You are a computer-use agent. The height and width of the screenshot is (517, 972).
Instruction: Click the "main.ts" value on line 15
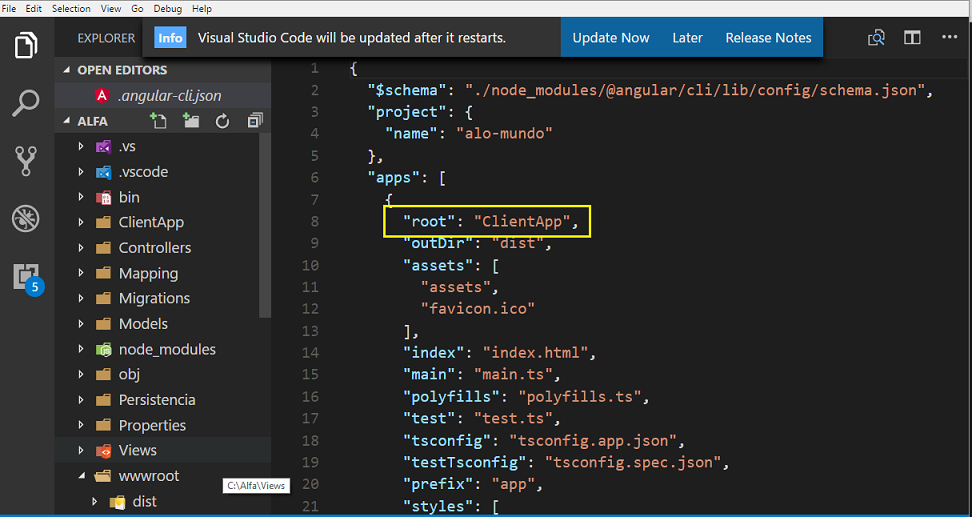tap(513, 374)
